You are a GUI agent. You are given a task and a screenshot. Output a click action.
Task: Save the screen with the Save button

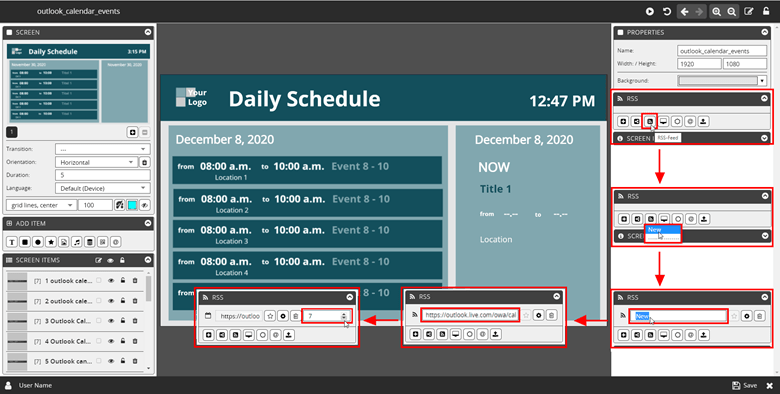click(x=745, y=386)
